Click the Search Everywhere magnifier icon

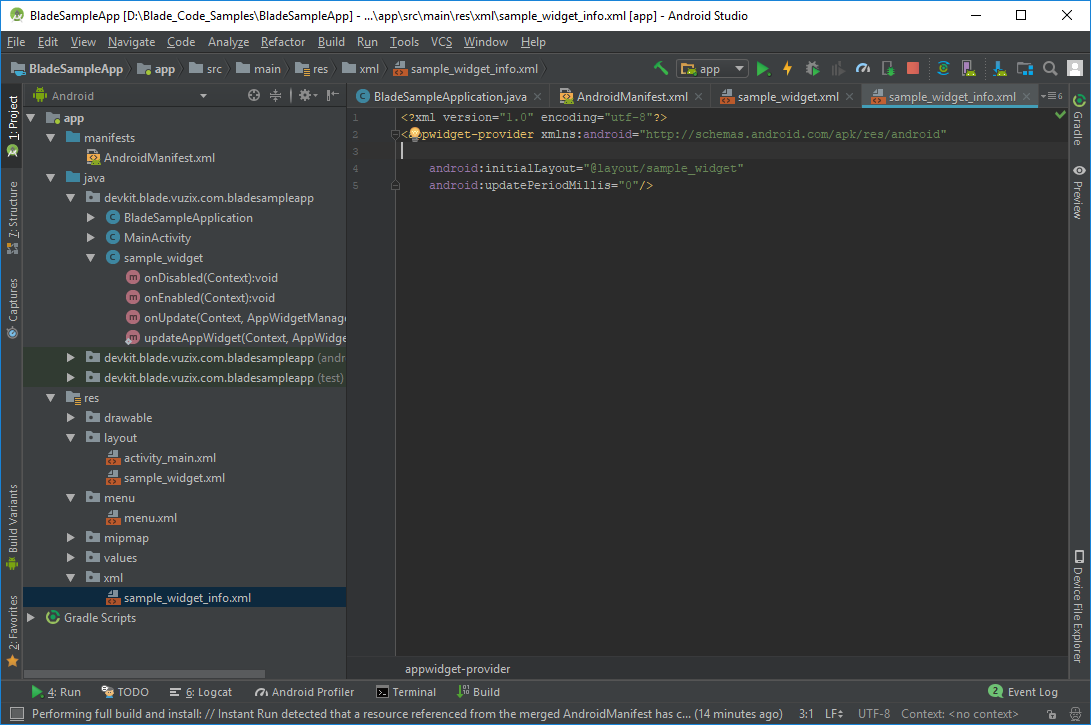[1050, 68]
